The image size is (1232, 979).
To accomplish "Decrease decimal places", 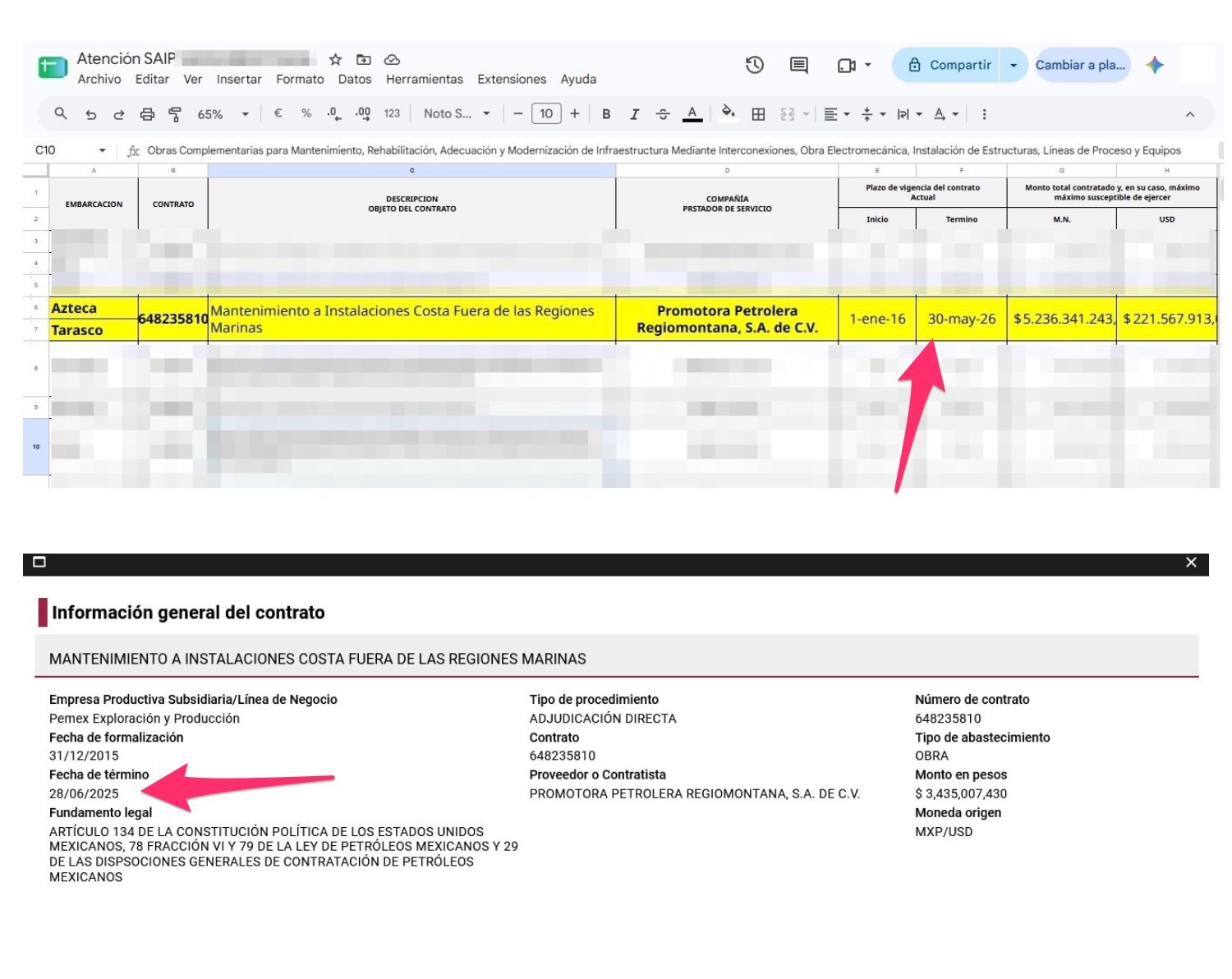I will tap(333, 114).
